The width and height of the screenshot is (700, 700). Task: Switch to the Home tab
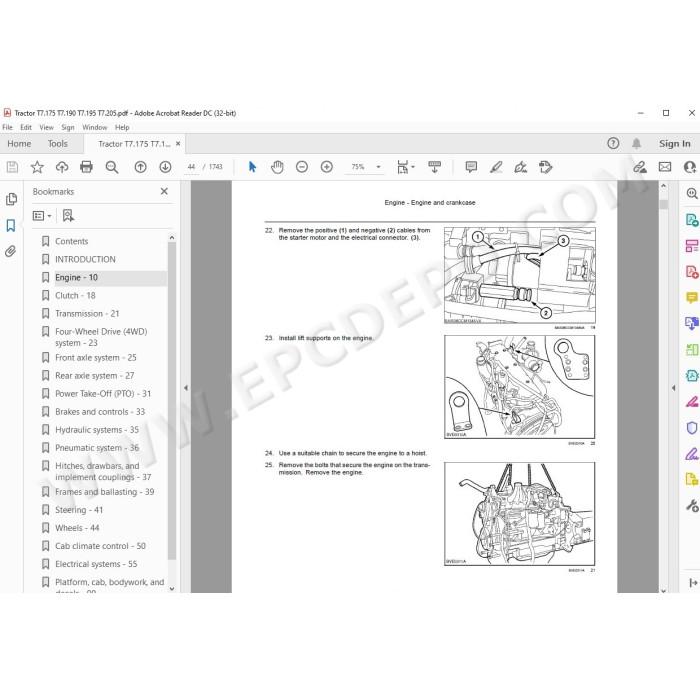click(x=19, y=144)
